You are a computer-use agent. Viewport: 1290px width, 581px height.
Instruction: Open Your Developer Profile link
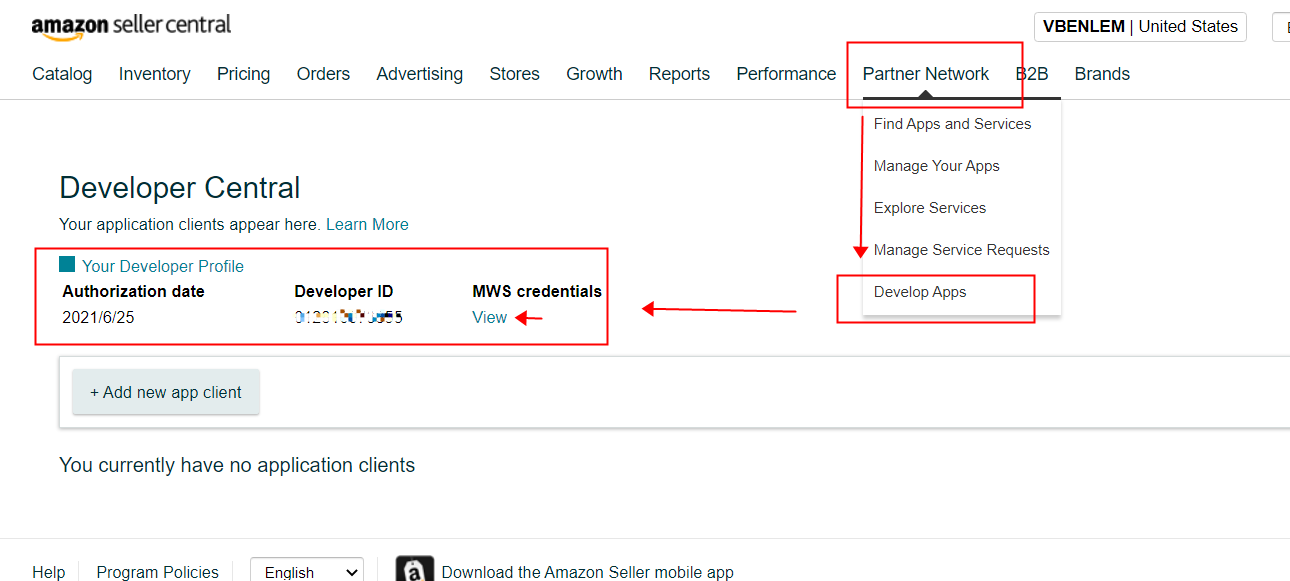163,266
